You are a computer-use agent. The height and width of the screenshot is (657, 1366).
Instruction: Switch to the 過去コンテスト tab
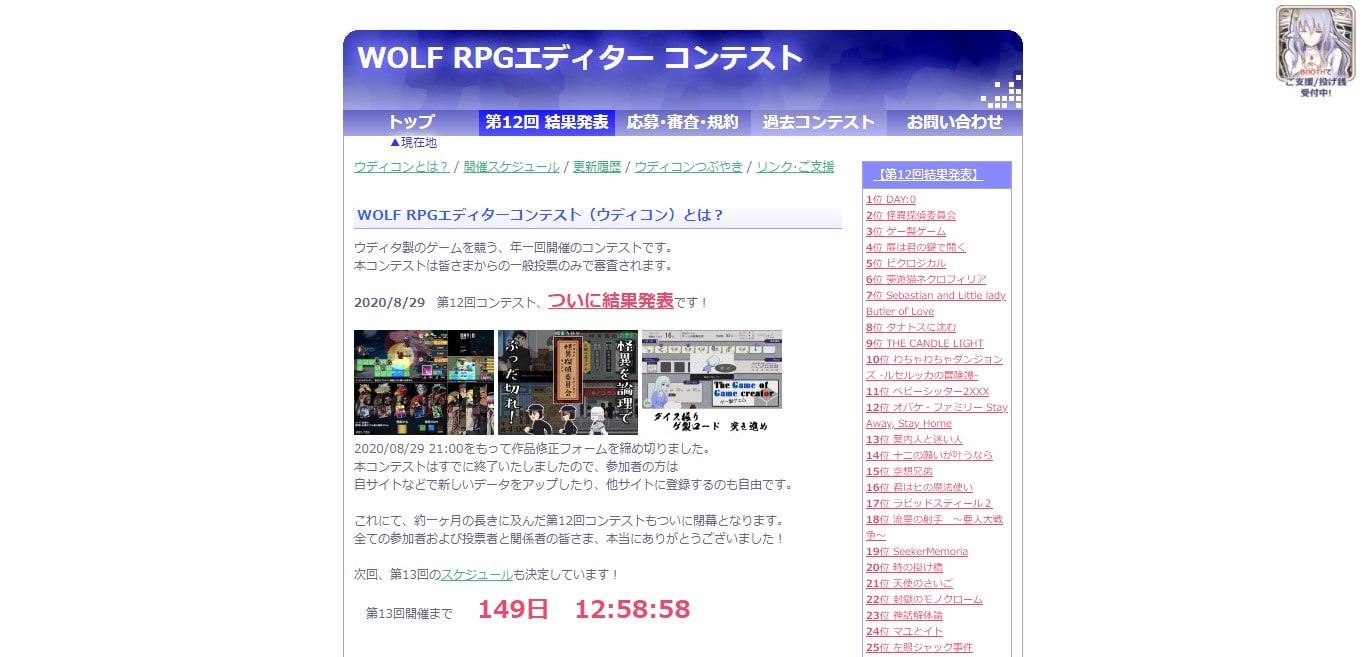point(819,122)
